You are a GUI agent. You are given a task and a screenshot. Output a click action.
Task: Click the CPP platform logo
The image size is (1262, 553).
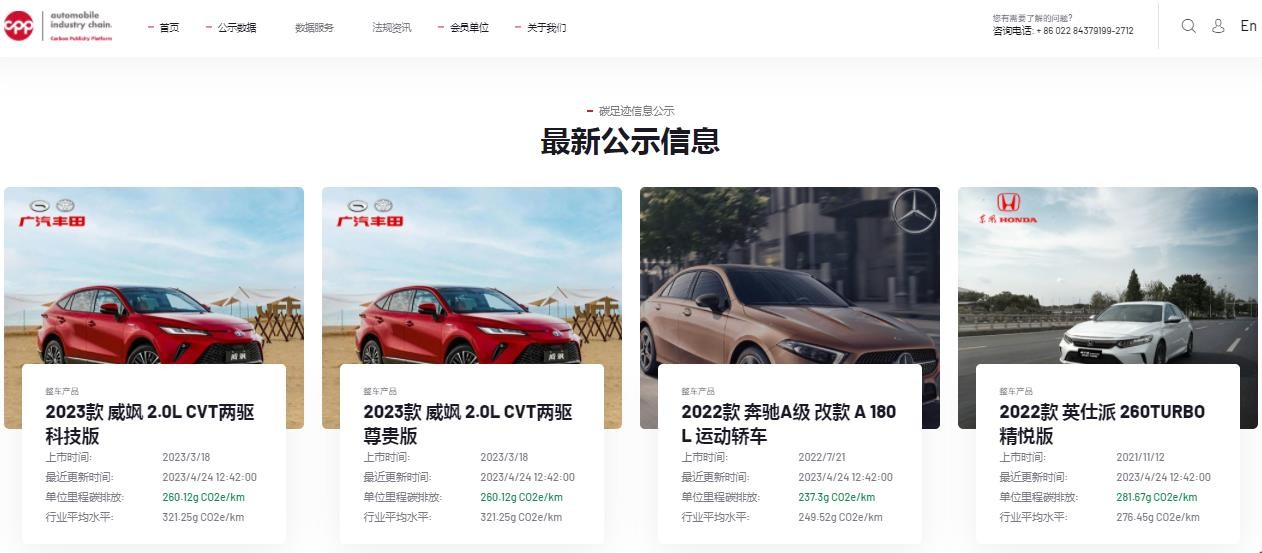pos(58,27)
